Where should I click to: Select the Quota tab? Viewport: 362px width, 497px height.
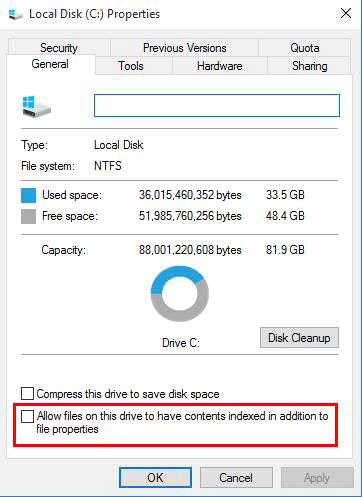305,48
